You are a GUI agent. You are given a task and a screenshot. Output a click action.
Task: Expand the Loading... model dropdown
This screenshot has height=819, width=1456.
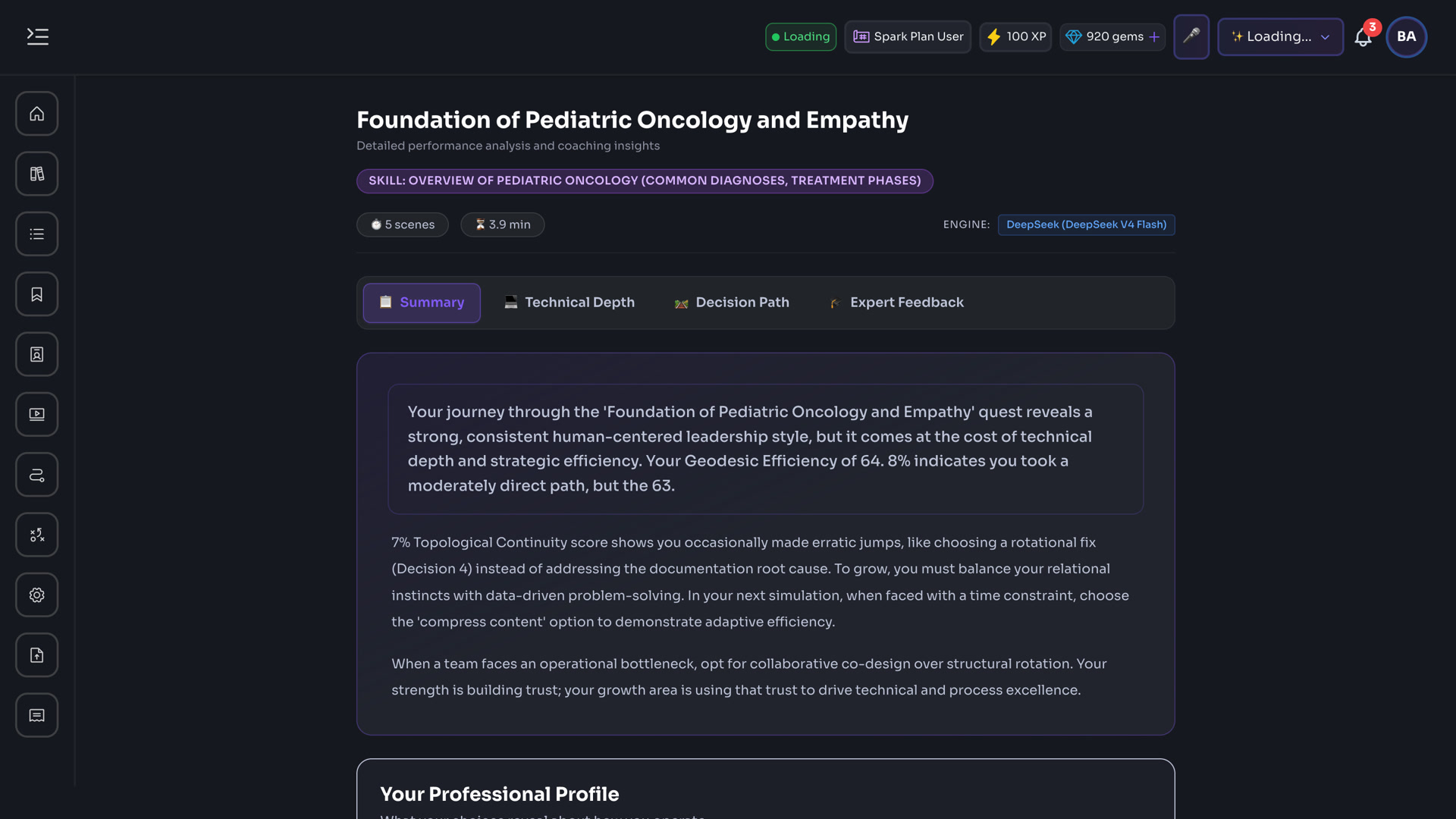point(1280,36)
